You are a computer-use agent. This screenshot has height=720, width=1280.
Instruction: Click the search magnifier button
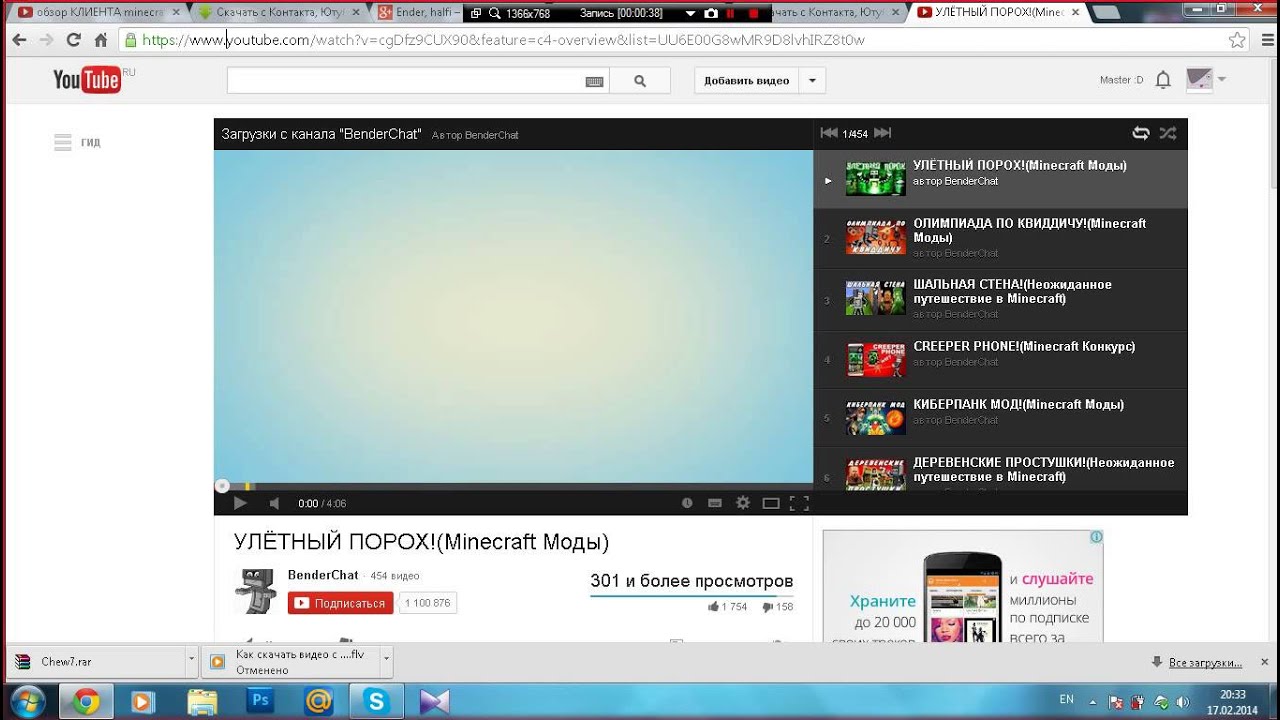(x=640, y=81)
